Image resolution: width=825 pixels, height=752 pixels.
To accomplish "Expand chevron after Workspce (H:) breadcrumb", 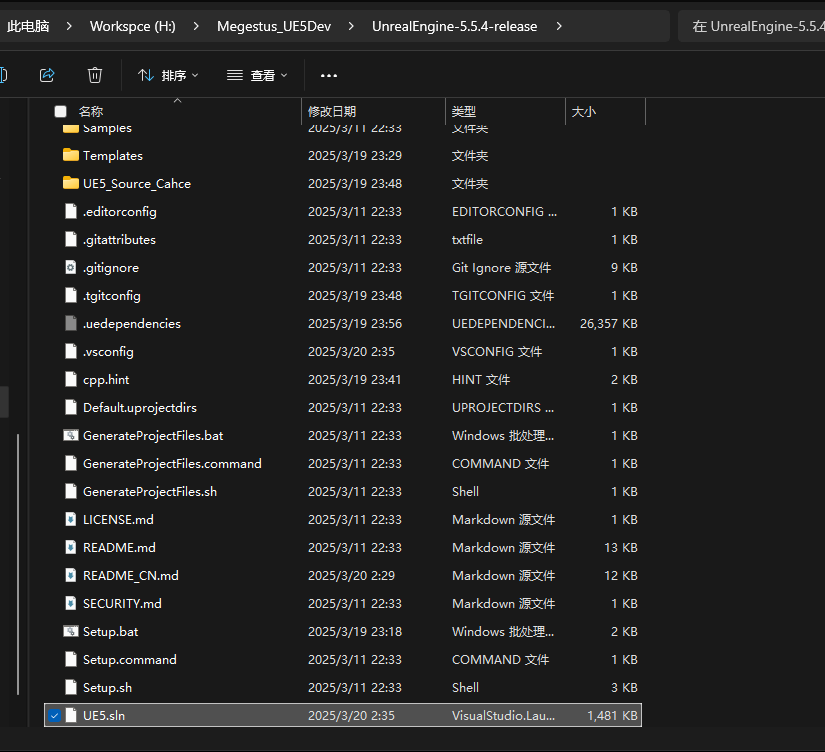I will (x=196, y=26).
